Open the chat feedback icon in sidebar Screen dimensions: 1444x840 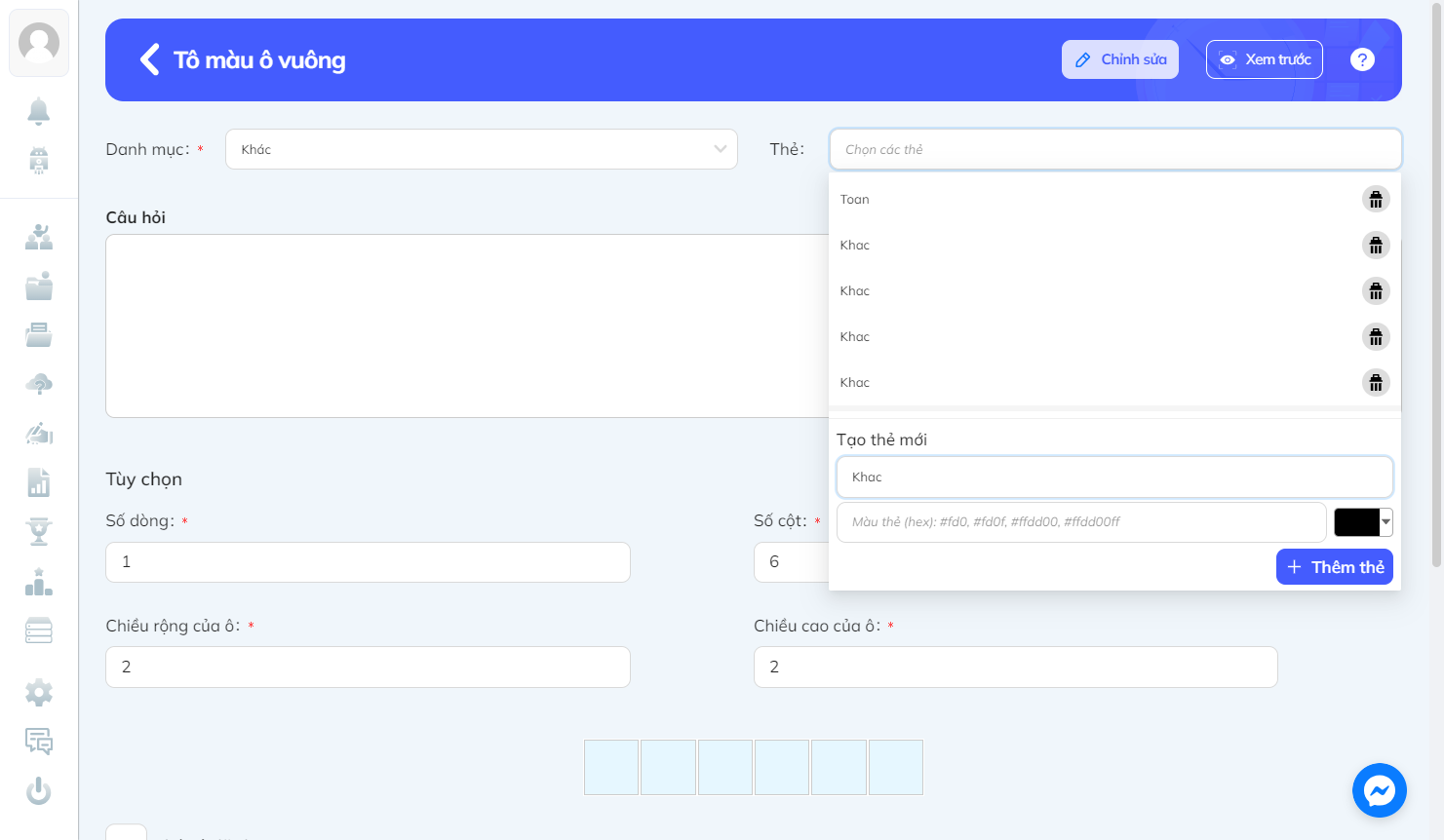39,742
